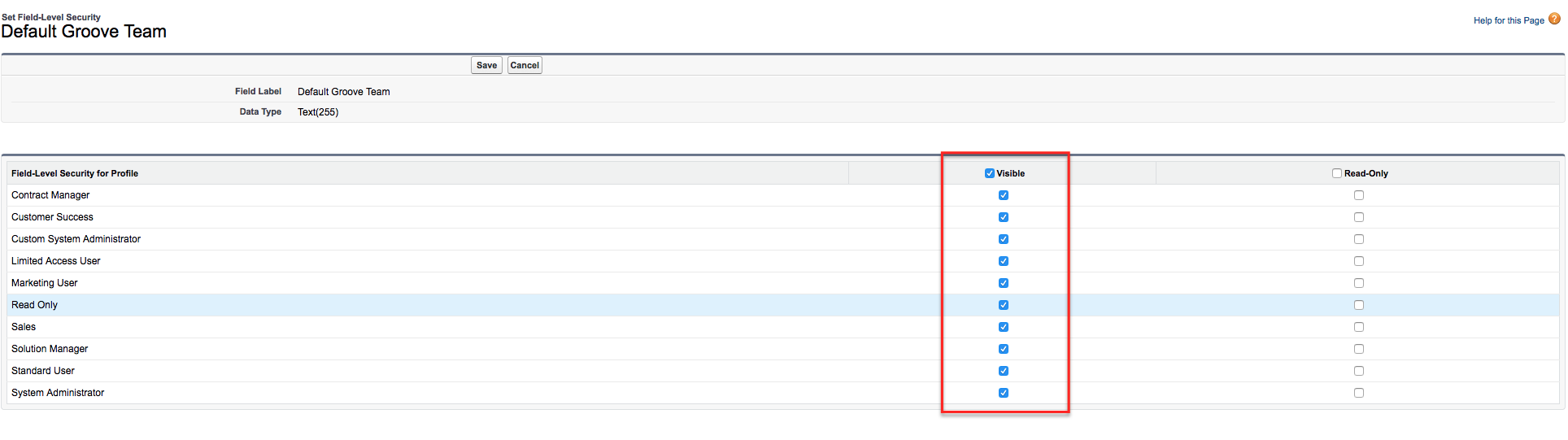Viewport: 1568px width, 440px height.
Task: Open the Help for this Page link
Action: pos(1508,20)
